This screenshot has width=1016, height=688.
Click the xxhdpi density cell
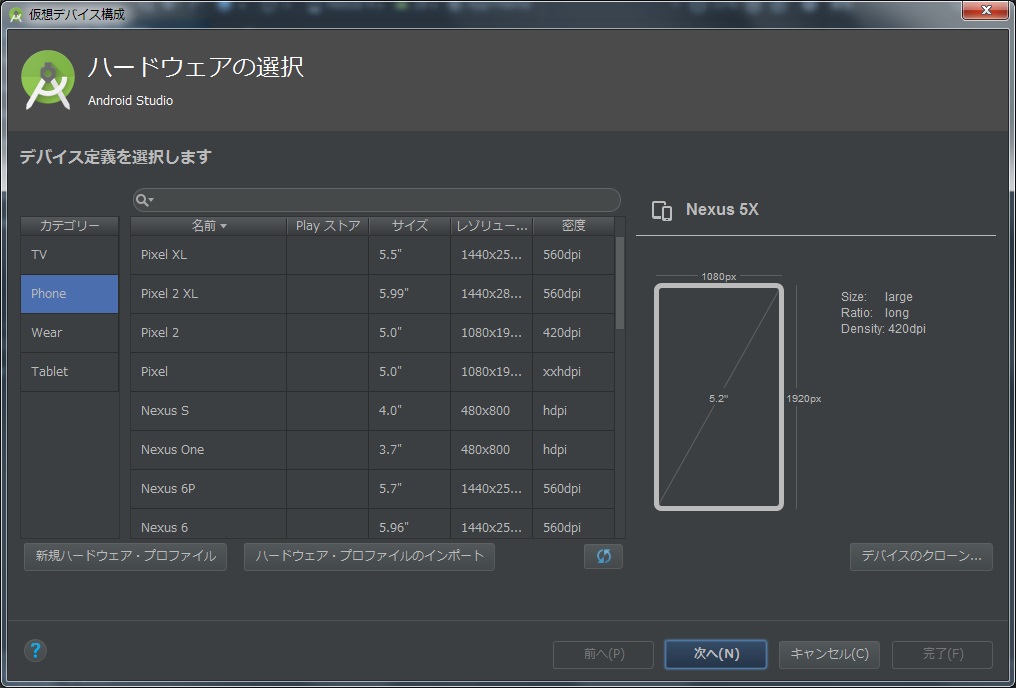[x=573, y=372]
